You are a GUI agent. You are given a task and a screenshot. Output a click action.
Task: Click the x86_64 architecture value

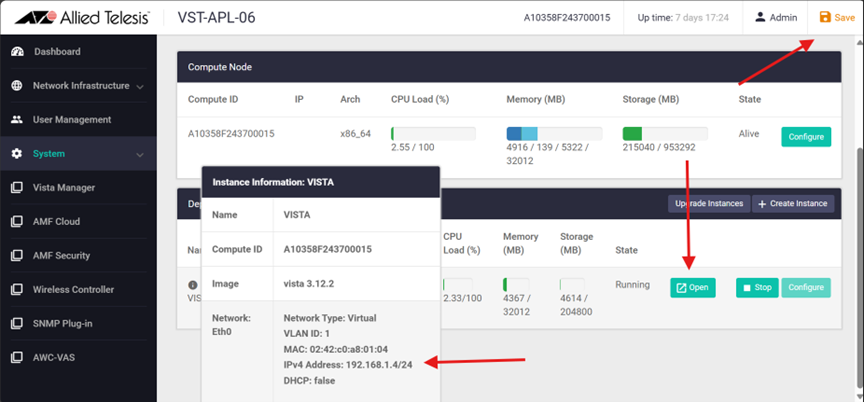click(356, 134)
